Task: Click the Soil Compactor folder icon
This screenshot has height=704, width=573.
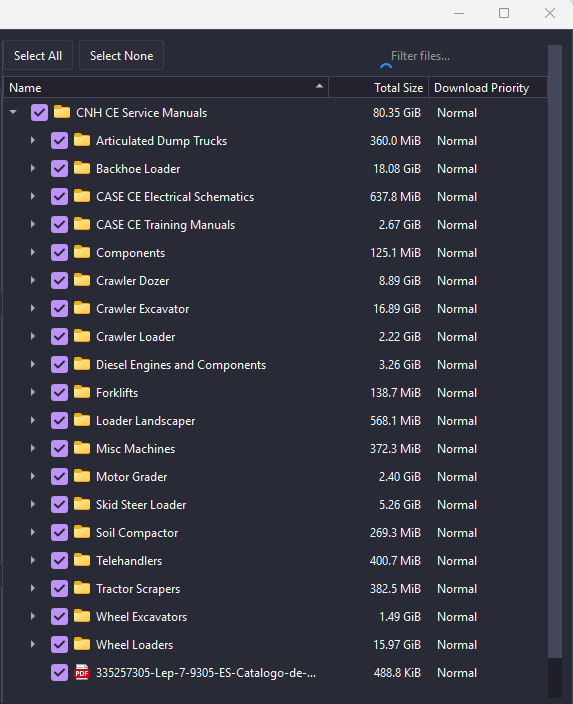Action: pyautogui.click(x=82, y=532)
